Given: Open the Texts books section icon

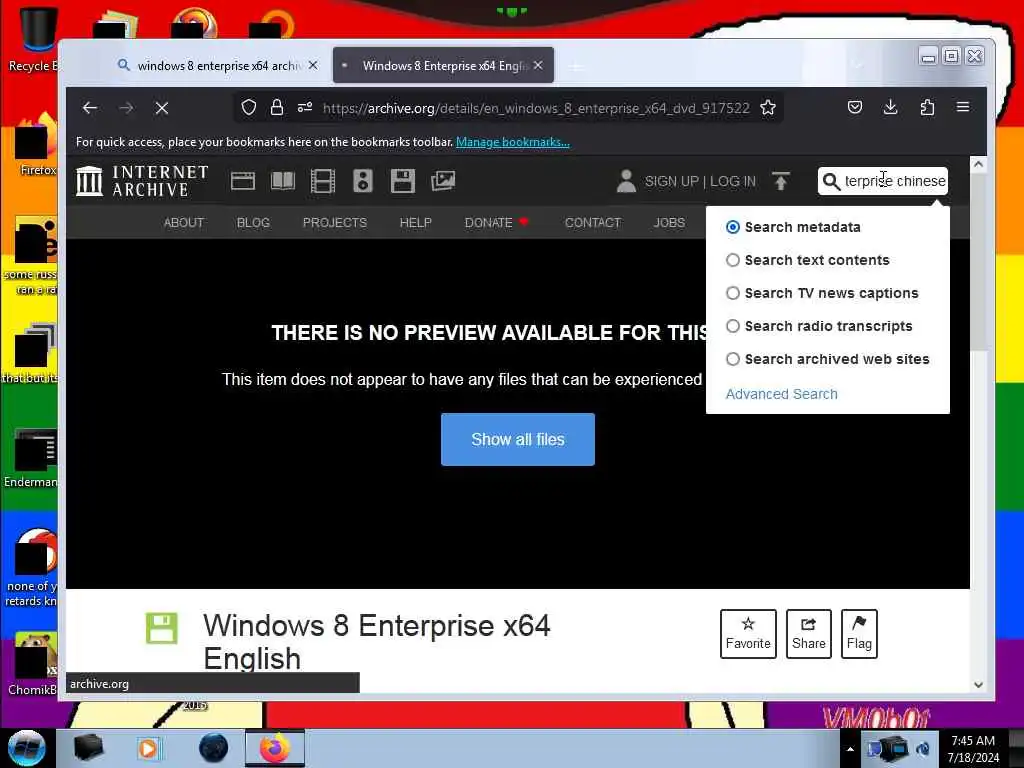Looking at the screenshot, I should [283, 181].
